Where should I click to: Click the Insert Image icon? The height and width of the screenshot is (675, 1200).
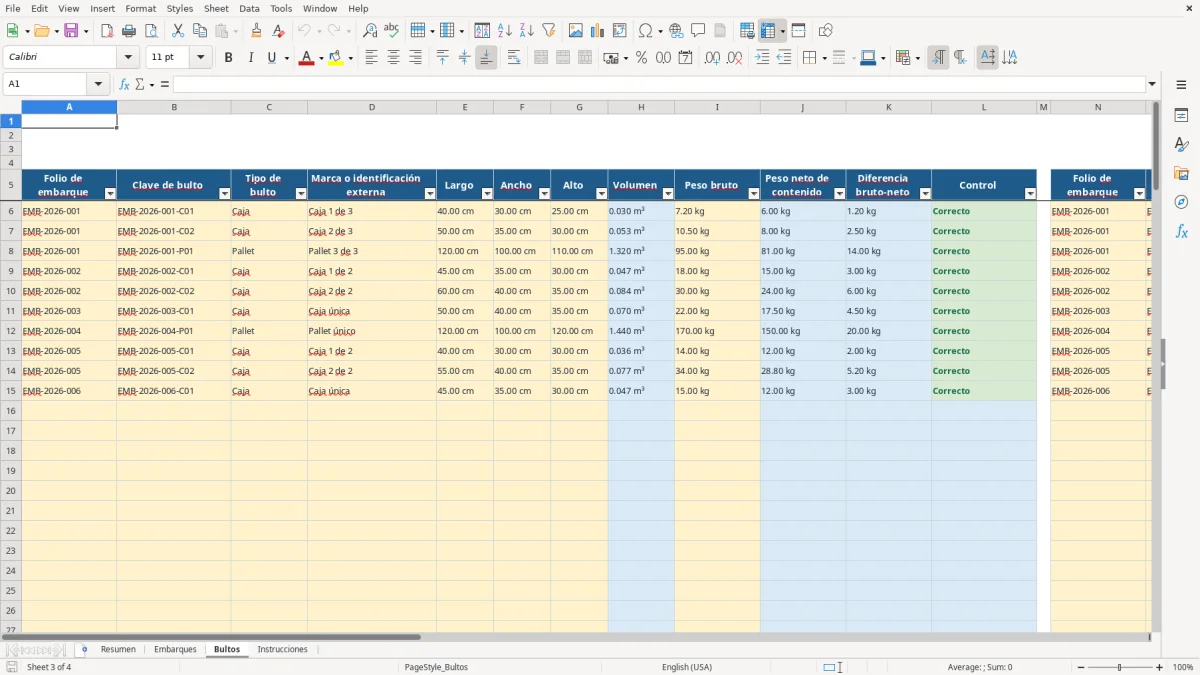click(x=576, y=31)
